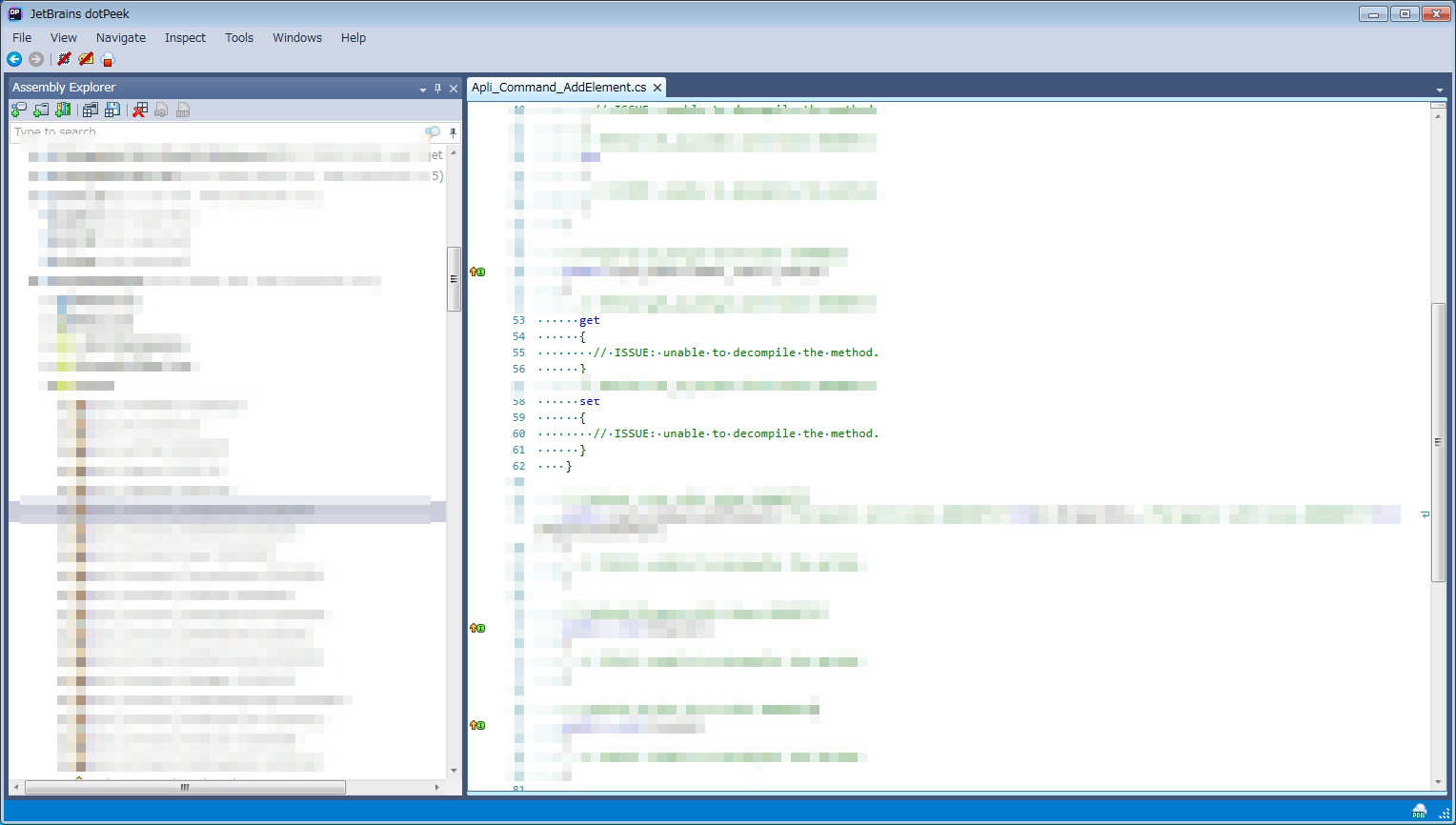Open the File menu
Screen dimensions: 1456x825
click(x=22, y=37)
